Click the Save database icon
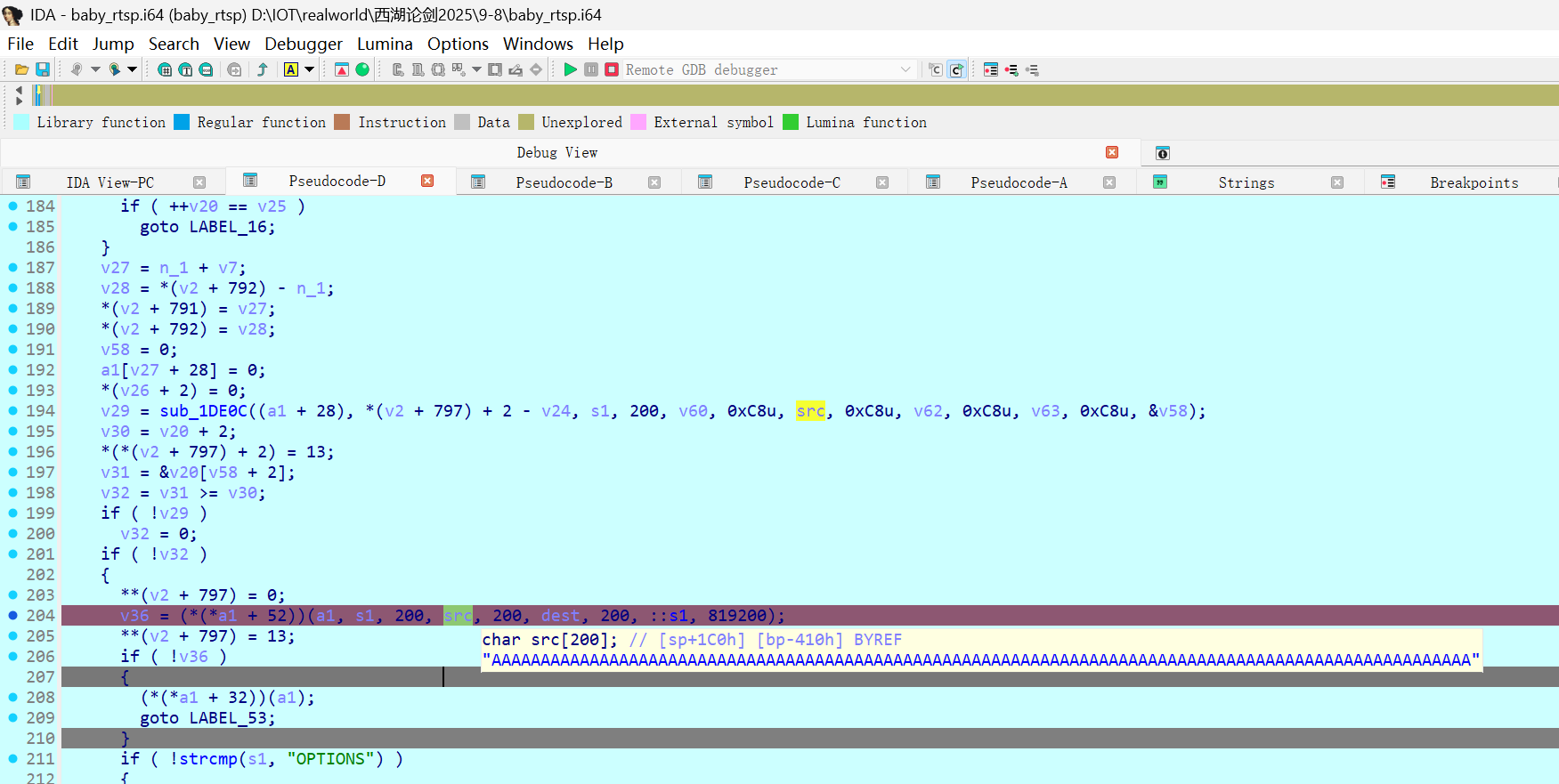The width and height of the screenshot is (1559, 784). 42,69
